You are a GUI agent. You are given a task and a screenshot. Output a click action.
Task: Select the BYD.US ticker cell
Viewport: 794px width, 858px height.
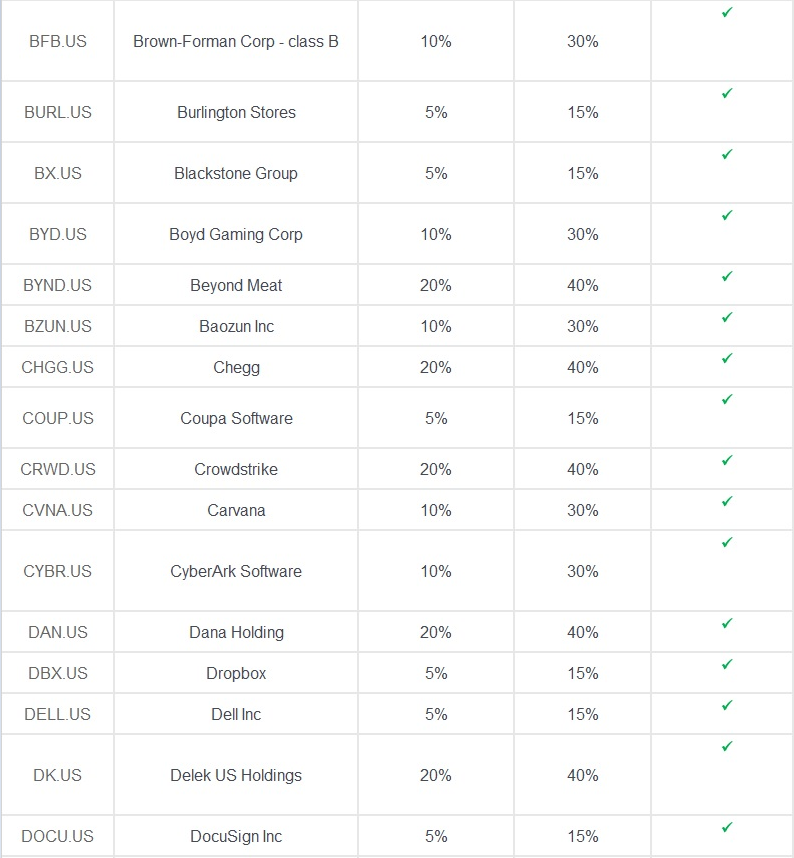click(57, 234)
